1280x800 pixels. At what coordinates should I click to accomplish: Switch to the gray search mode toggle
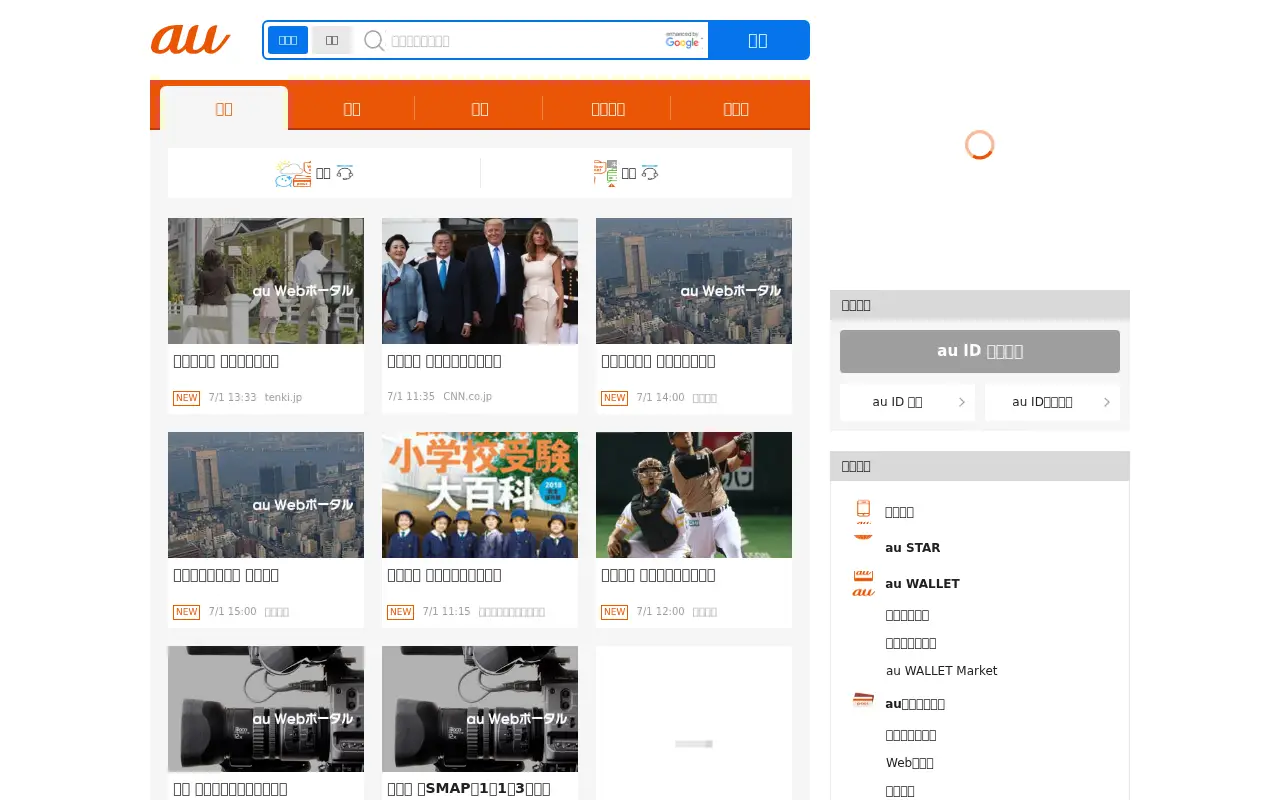tap(332, 40)
